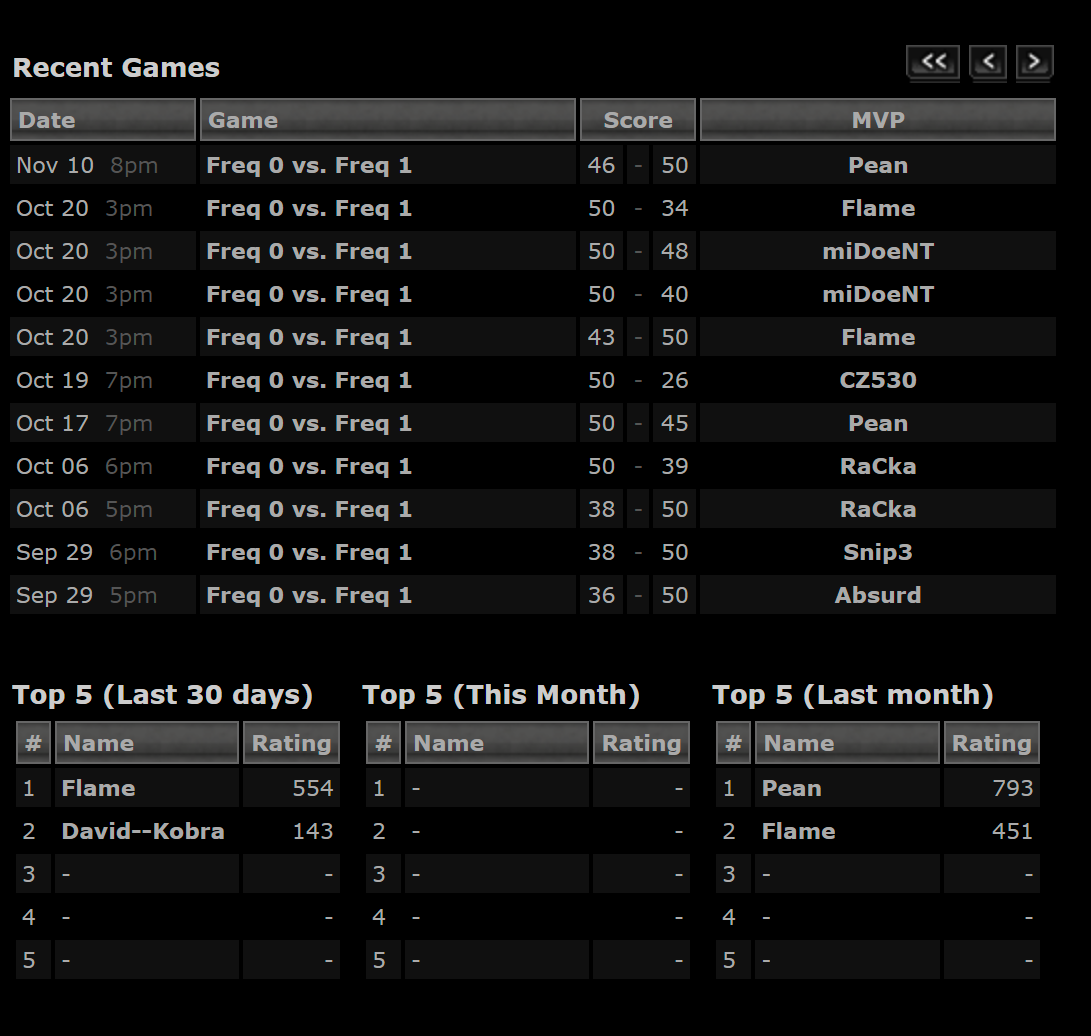
Task: Go to next page of recent games
Action: point(1034,62)
